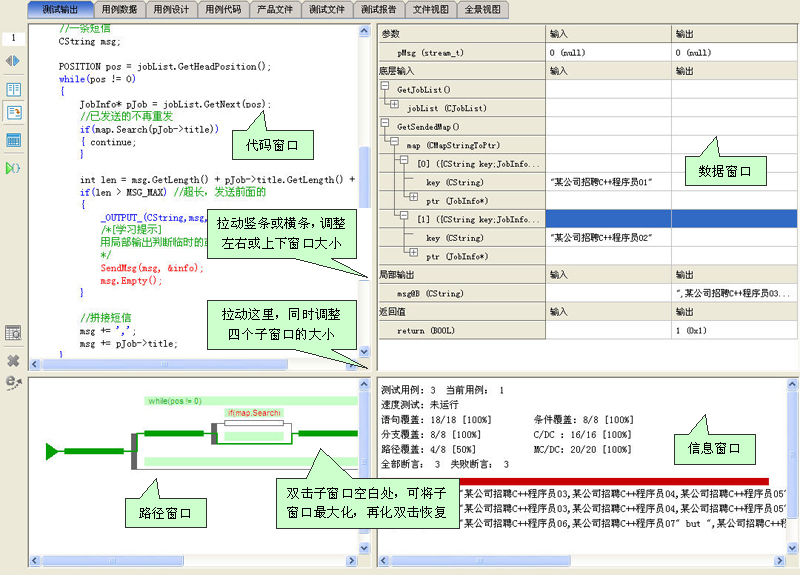Click the e-with-arrow export sidebar icon

coord(13,383)
